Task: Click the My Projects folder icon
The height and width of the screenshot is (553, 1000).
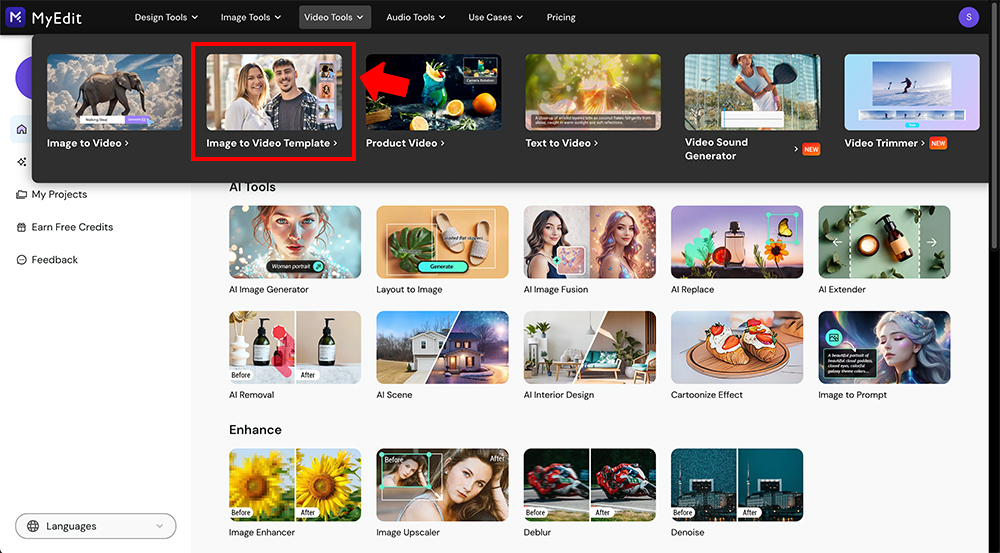Action: click(x=22, y=195)
